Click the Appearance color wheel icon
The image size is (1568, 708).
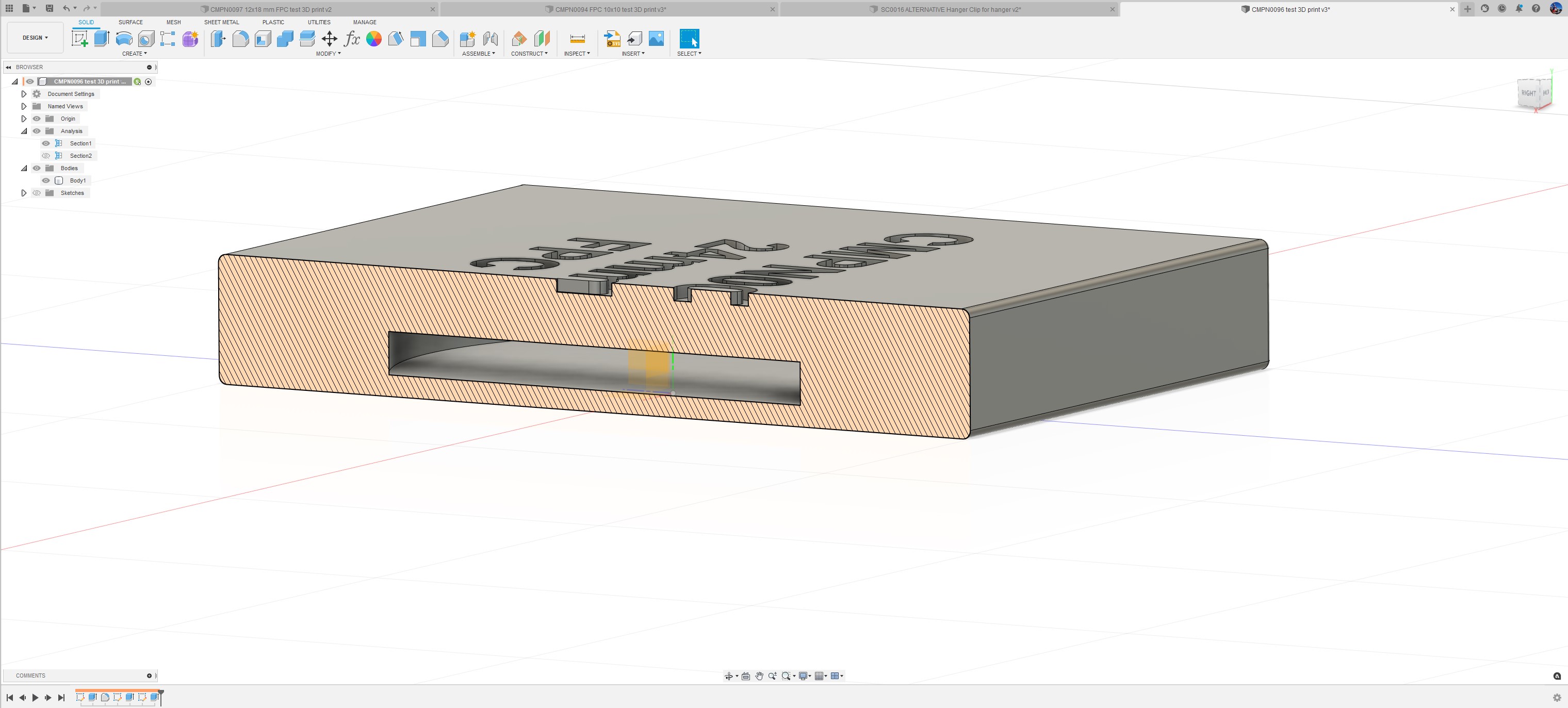pyautogui.click(x=374, y=39)
